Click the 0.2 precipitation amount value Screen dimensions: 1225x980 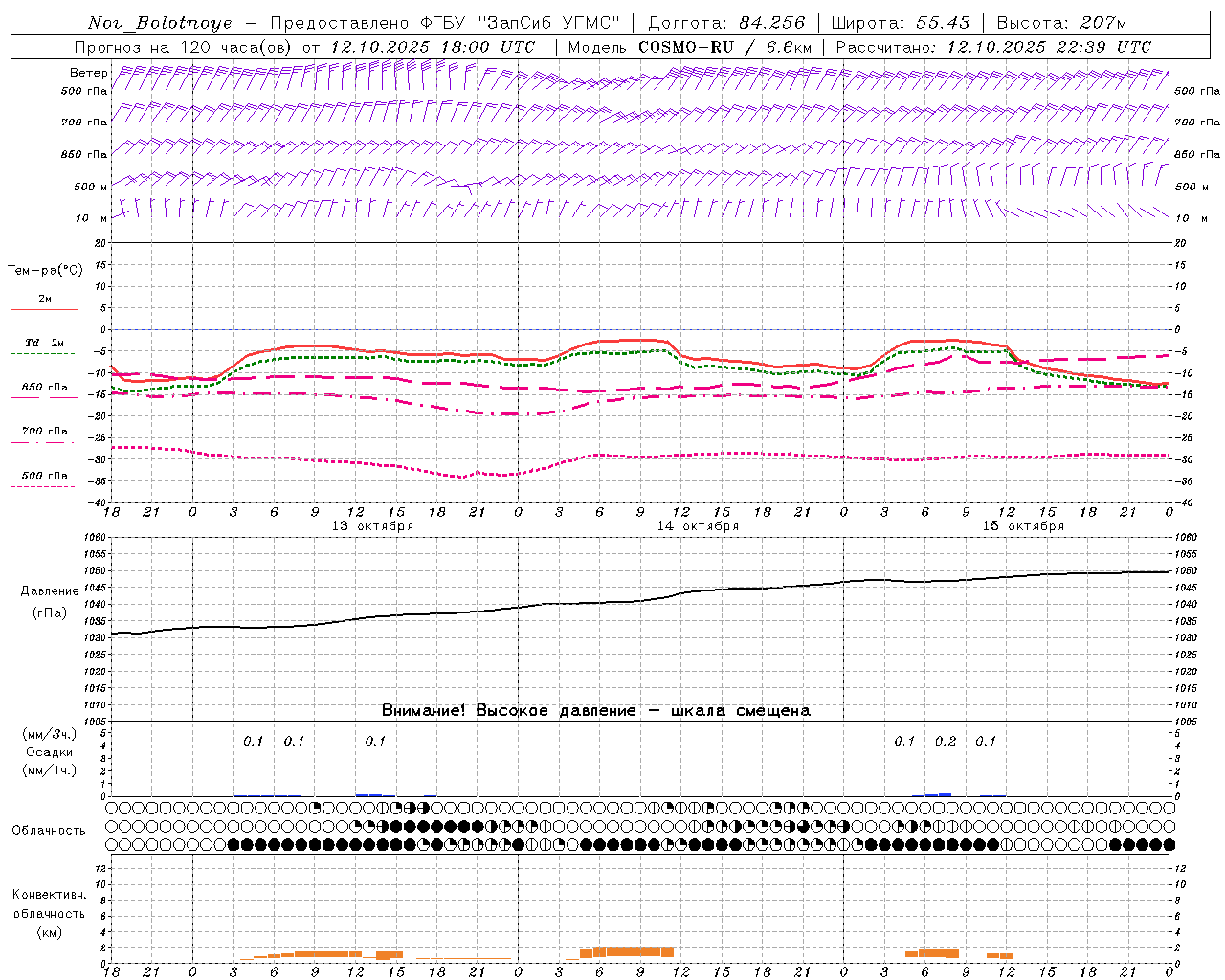[x=946, y=741]
